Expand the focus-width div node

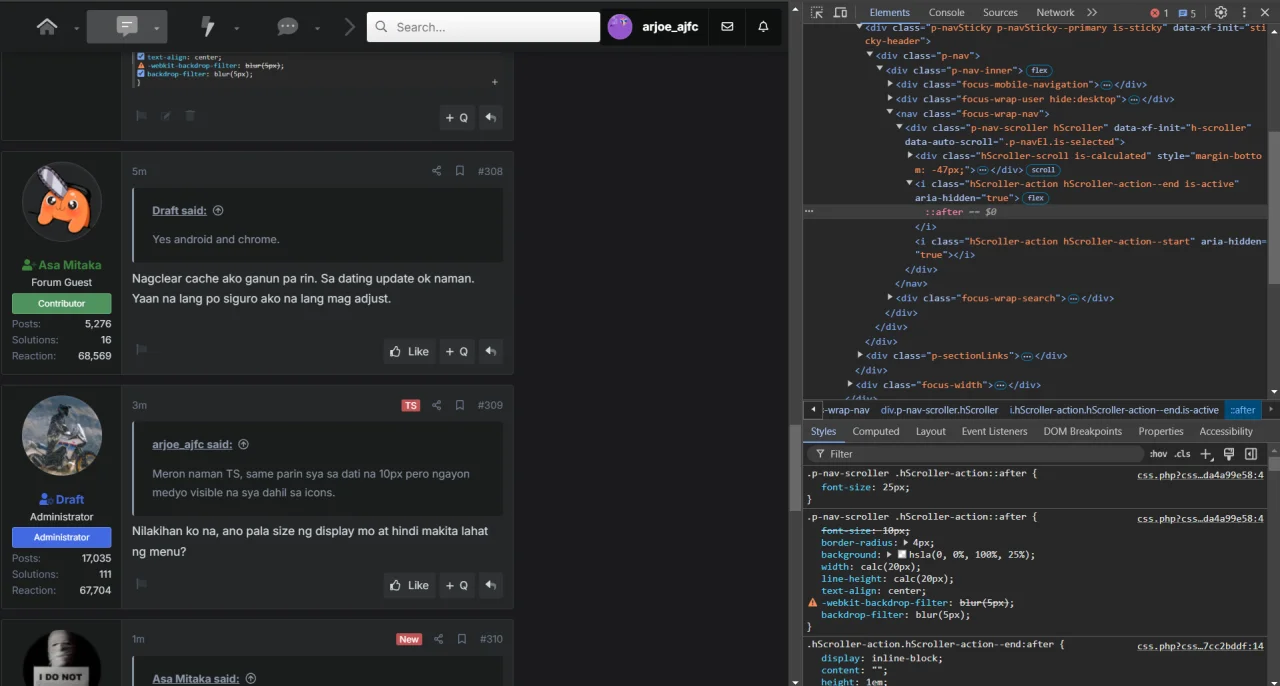pos(851,384)
